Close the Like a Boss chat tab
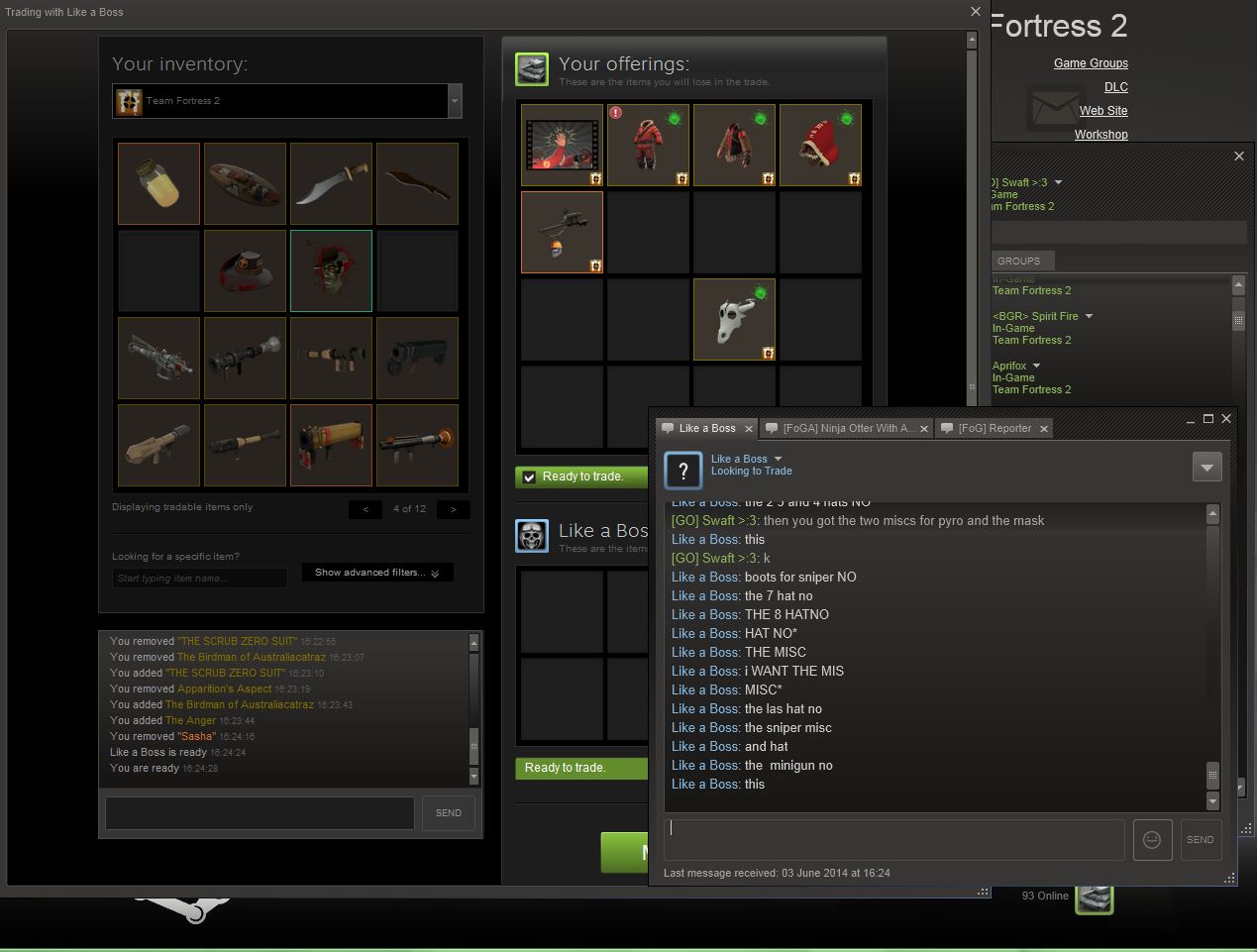Image resolution: width=1257 pixels, height=952 pixels. [x=749, y=429]
